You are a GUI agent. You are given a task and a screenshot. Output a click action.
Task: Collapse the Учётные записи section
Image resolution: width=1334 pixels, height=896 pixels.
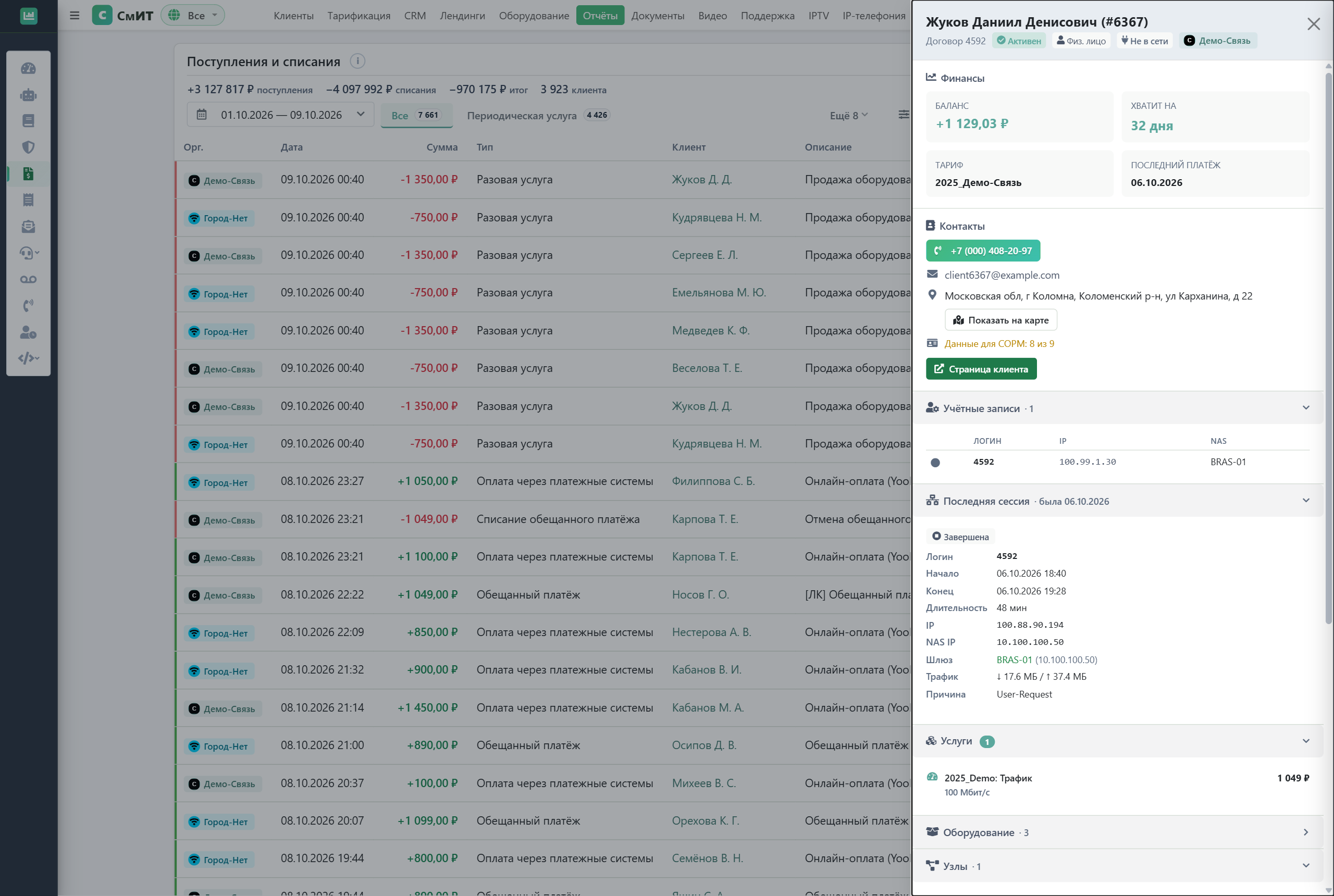pyautogui.click(x=1117, y=408)
